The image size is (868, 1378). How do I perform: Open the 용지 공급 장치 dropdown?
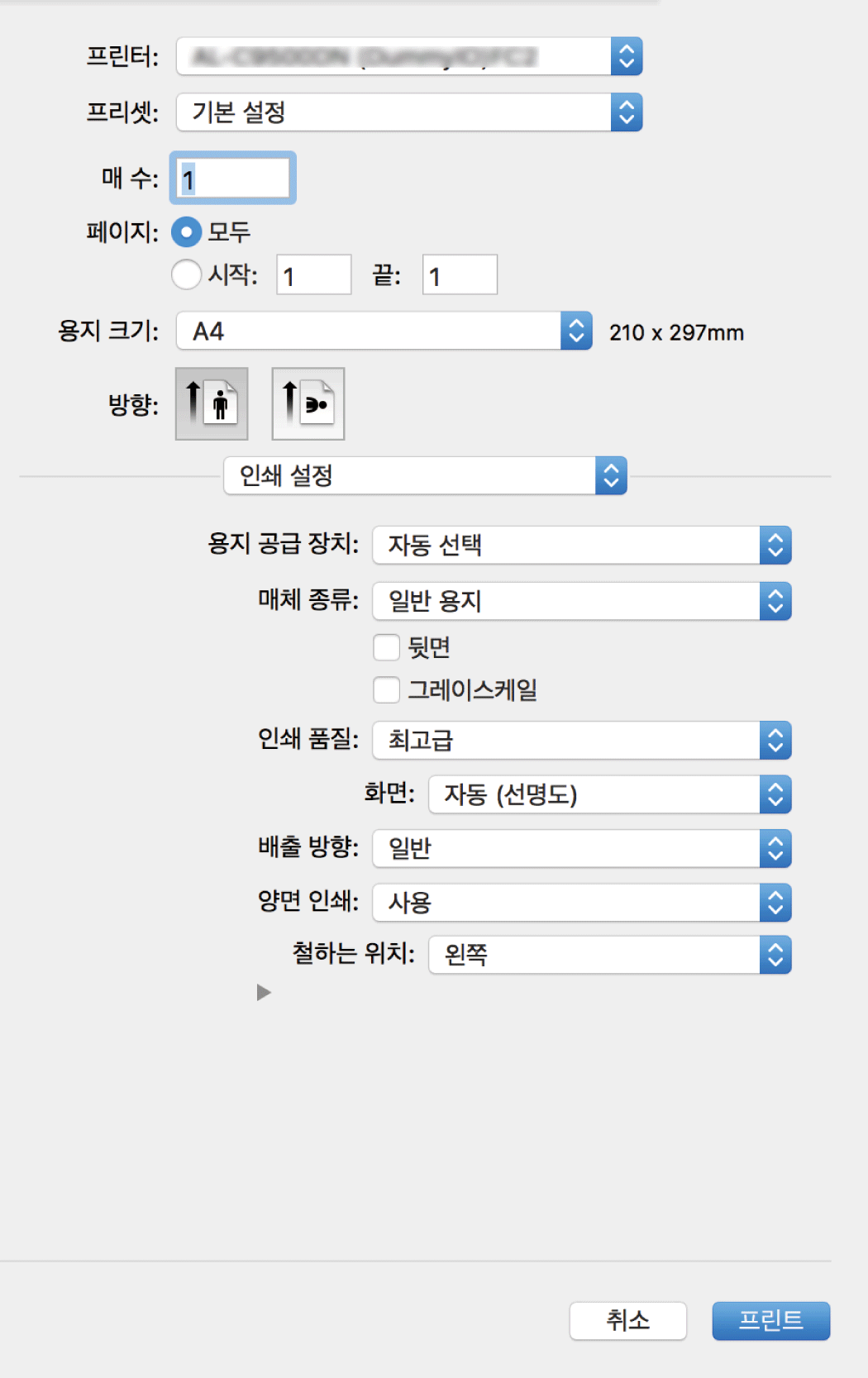pos(581,546)
